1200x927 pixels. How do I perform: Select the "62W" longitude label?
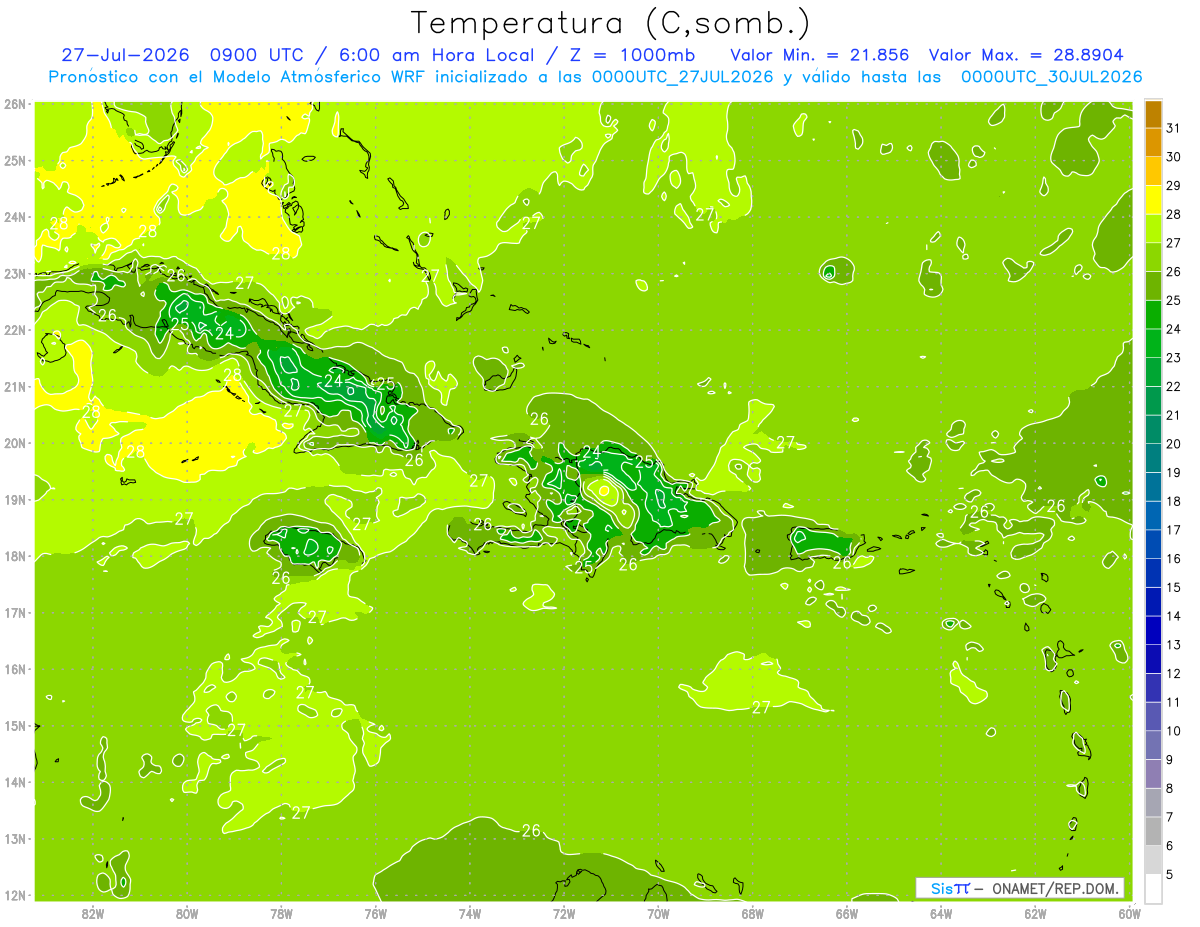tap(1035, 913)
